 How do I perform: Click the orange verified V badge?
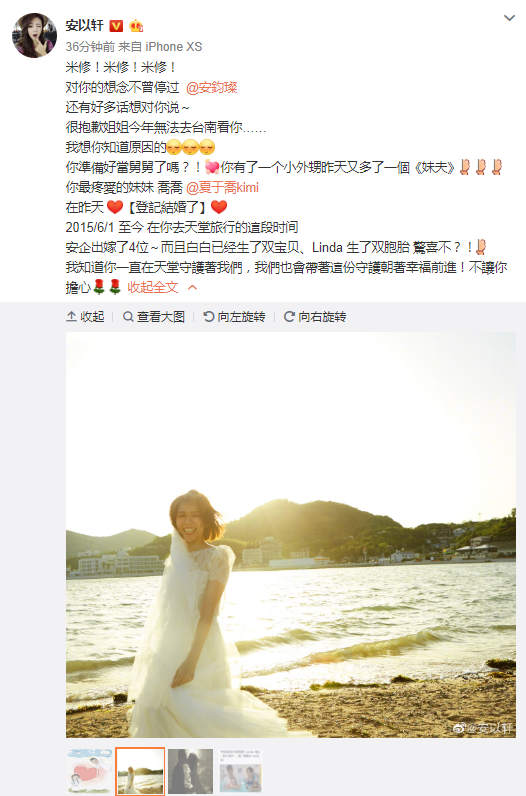(116, 25)
